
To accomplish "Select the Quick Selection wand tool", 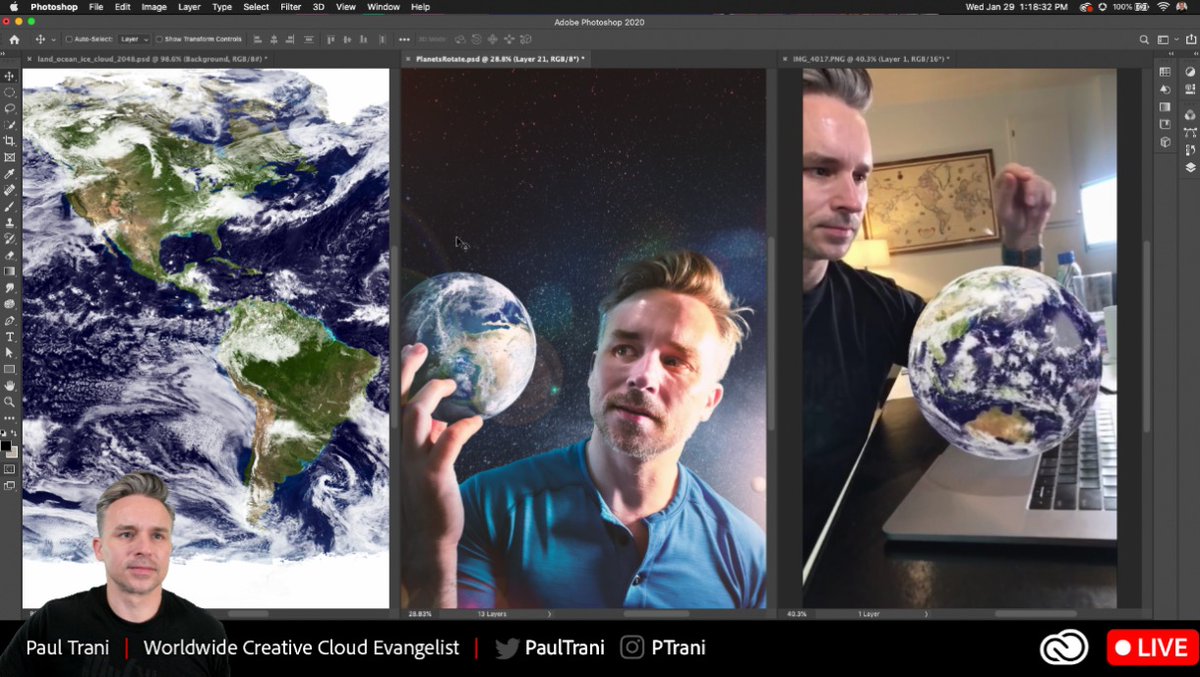I will (x=10, y=125).
